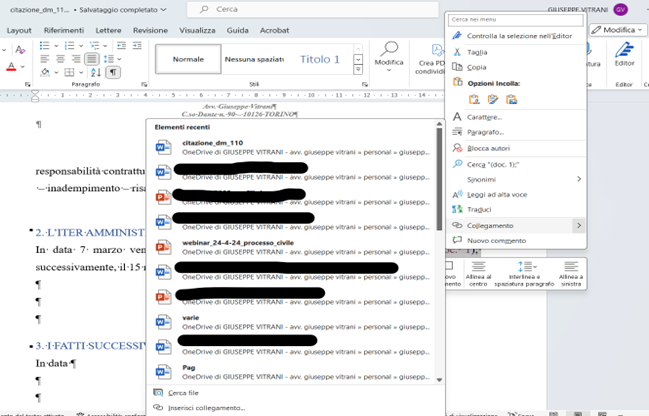Click the paragraph shading bucket icon
Image resolution: width=649 pixels, height=416 pixels.
coord(45,73)
